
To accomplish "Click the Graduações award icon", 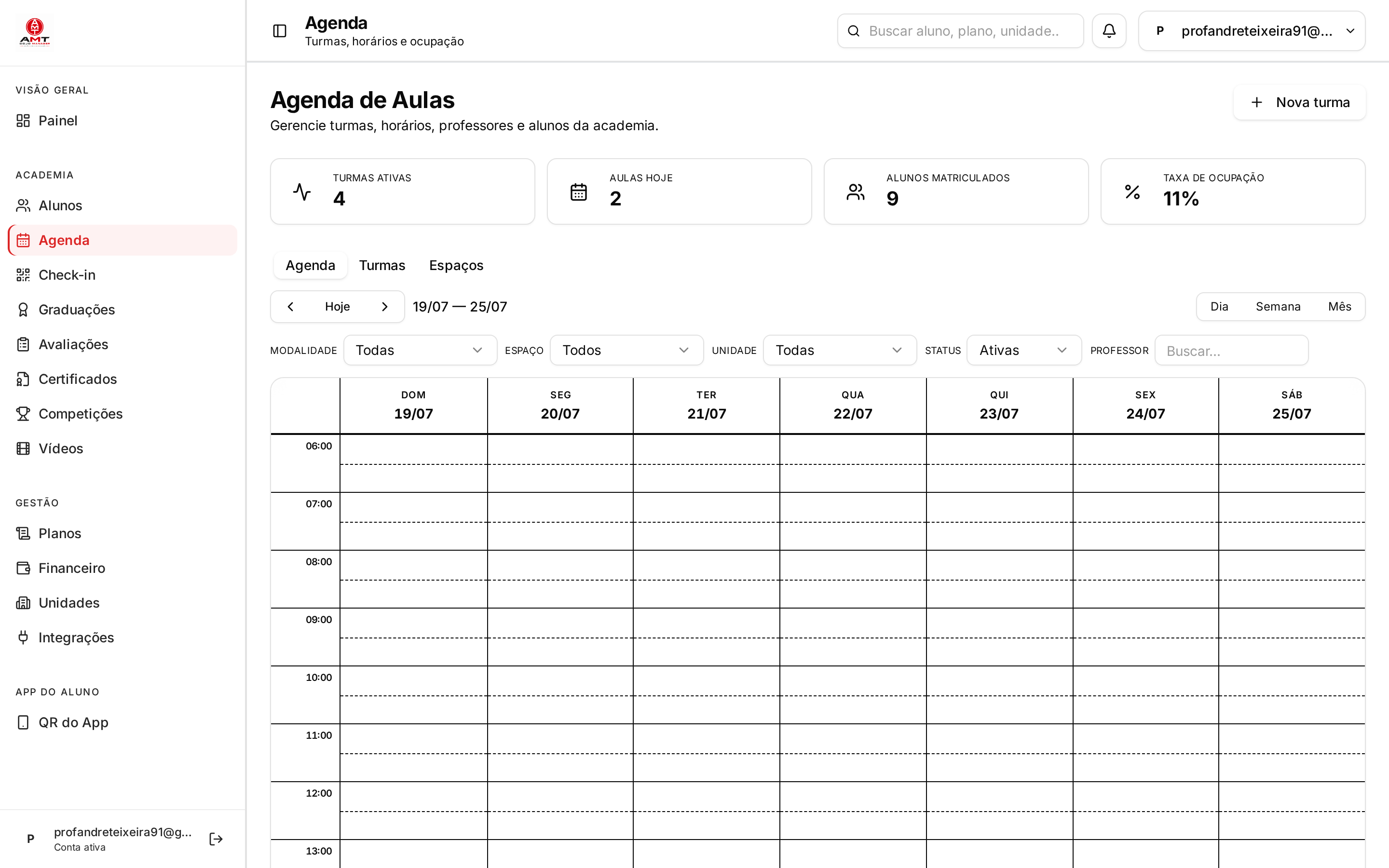I will click(x=23, y=310).
